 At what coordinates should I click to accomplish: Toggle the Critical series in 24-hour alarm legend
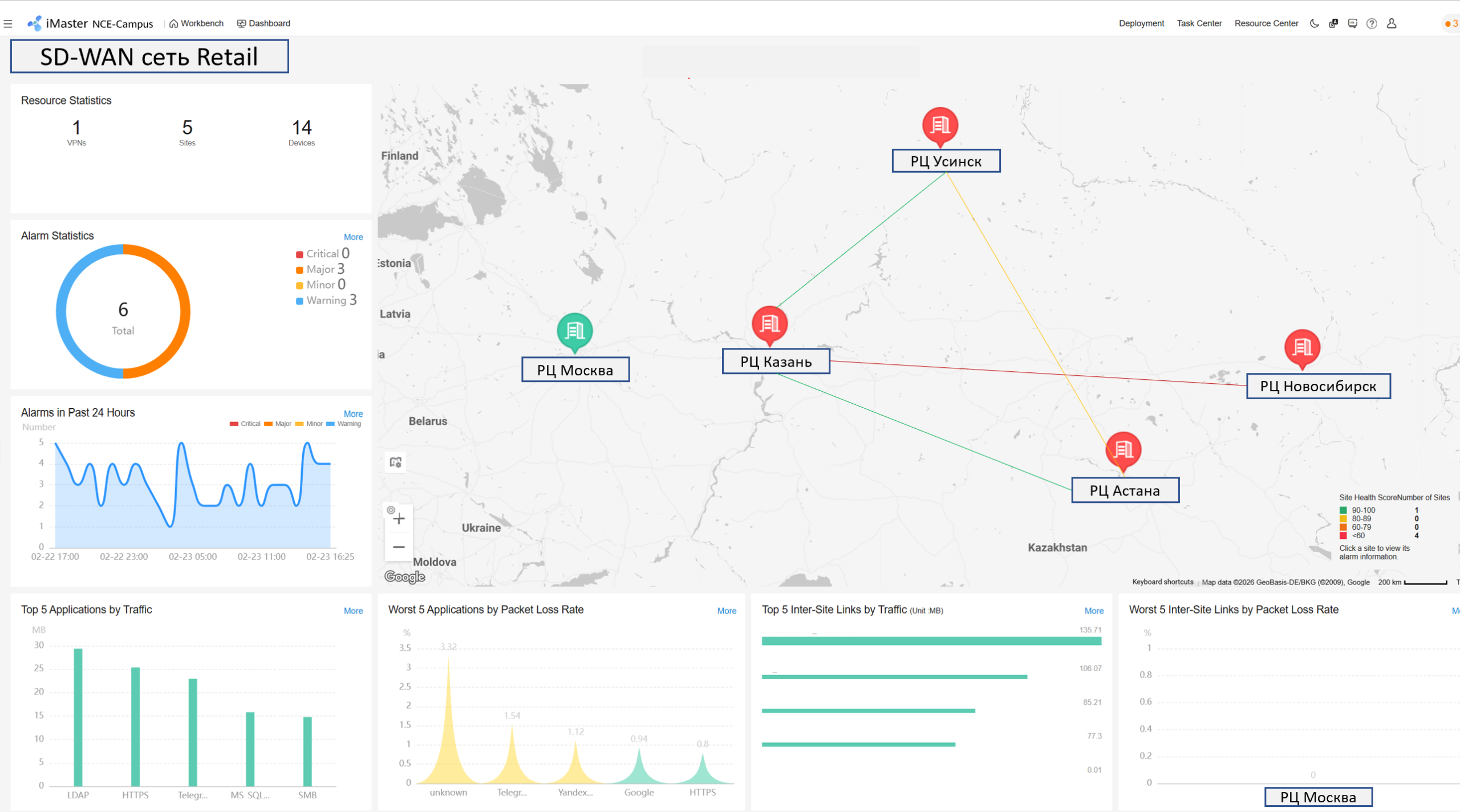tap(245, 424)
